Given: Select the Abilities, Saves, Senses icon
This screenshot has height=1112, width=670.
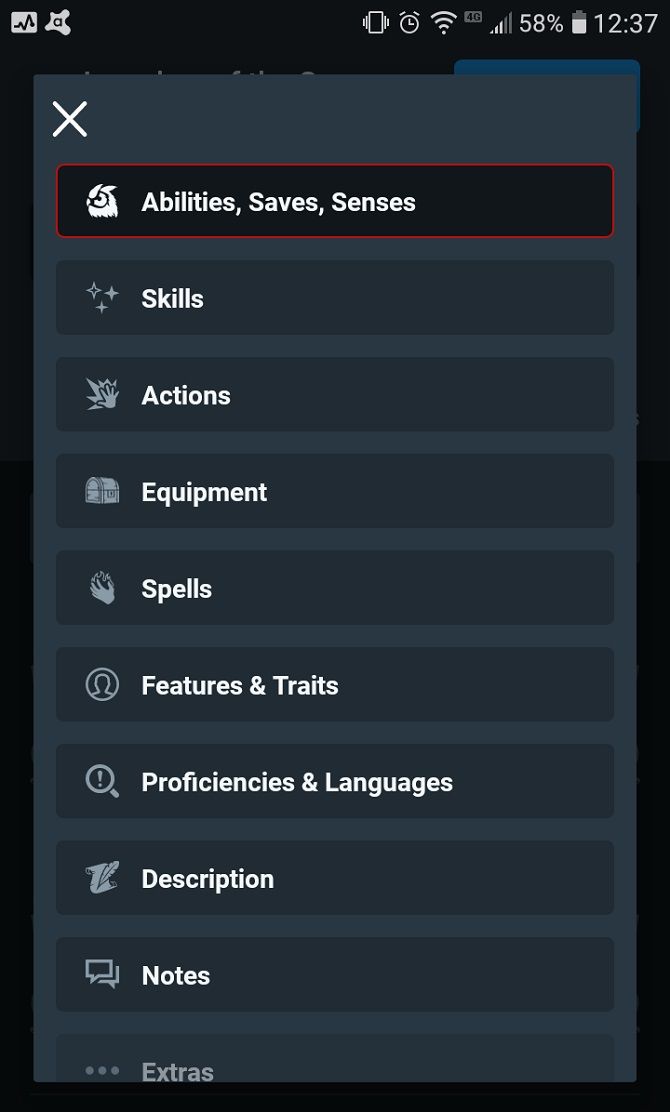Looking at the screenshot, I should 101,201.
